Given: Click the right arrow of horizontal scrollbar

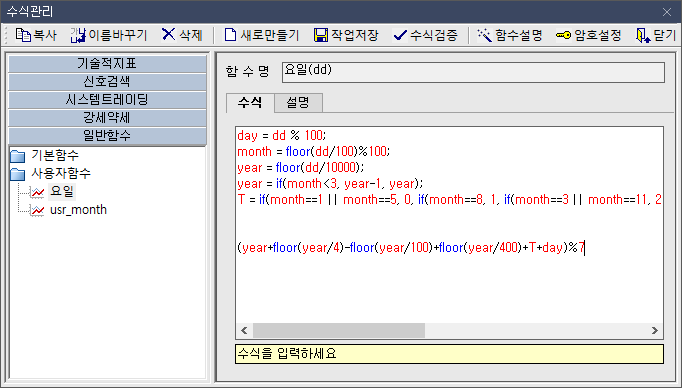Looking at the screenshot, I should click(655, 331).
